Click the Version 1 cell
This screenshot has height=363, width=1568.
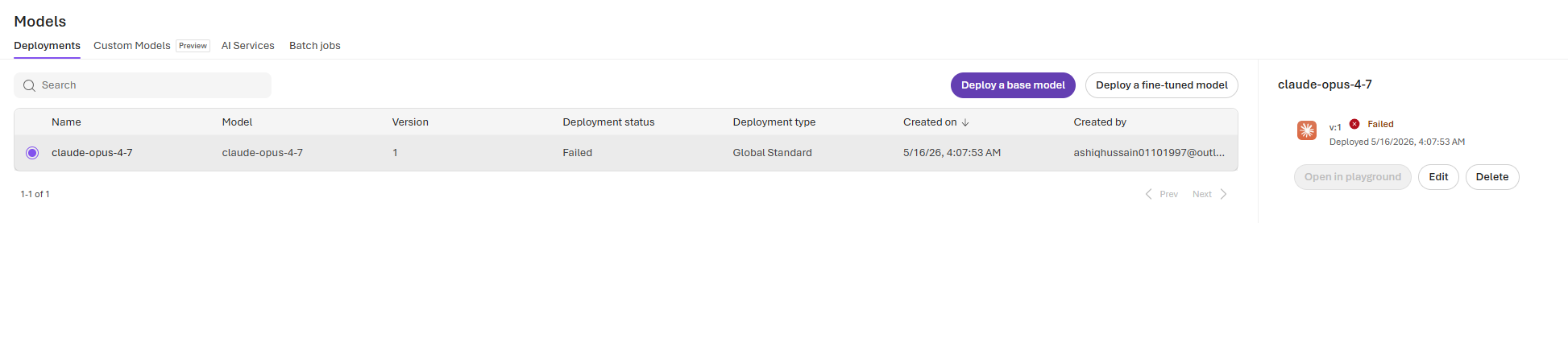[x=395, y=153]
